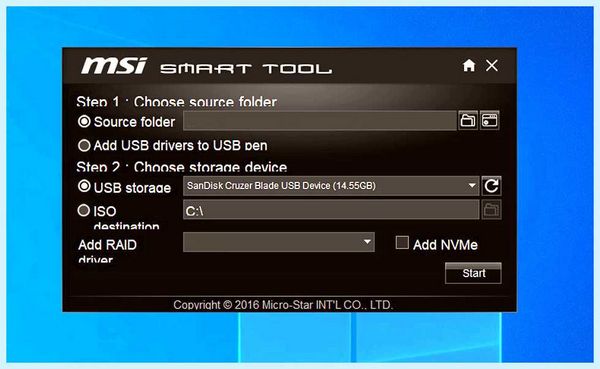Click the Start button
The width and height of the screenshot is (600, 369).
(473, 273)
